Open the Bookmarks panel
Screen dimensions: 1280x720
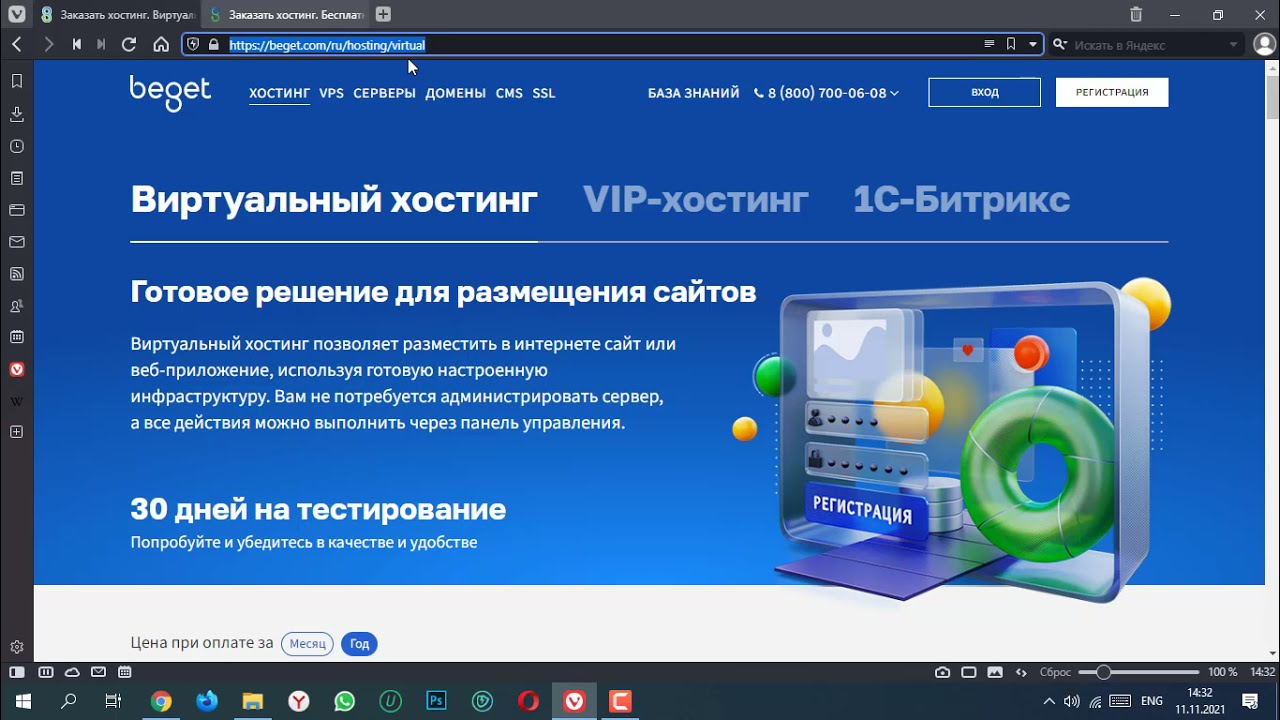tap(17, 81)
